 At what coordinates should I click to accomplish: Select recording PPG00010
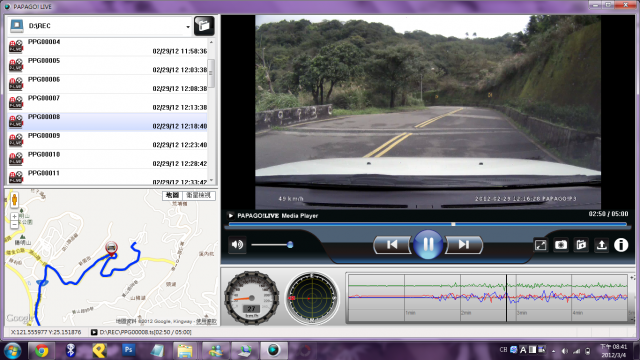click(x=107, y=159)
